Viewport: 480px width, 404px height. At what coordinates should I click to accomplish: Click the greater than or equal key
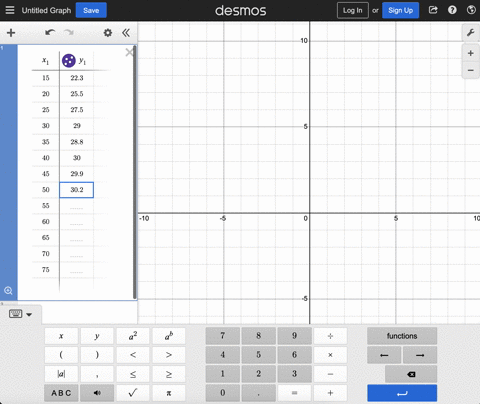[x=169, y=374]
